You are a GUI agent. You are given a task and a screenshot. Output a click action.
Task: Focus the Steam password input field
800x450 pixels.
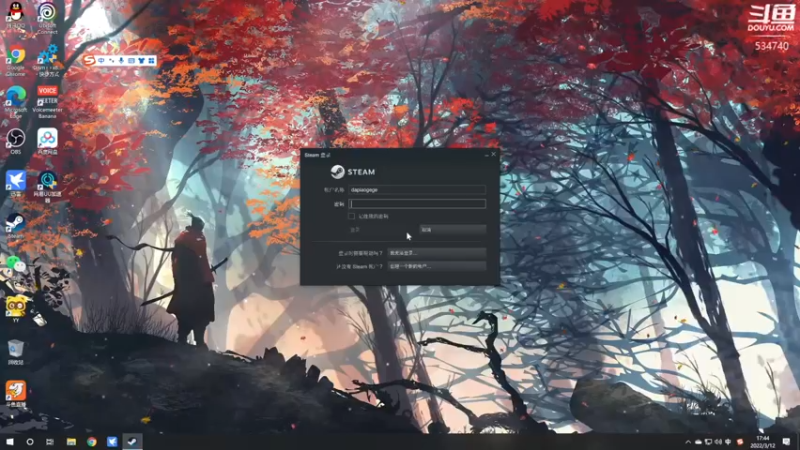tap(417, 204)
